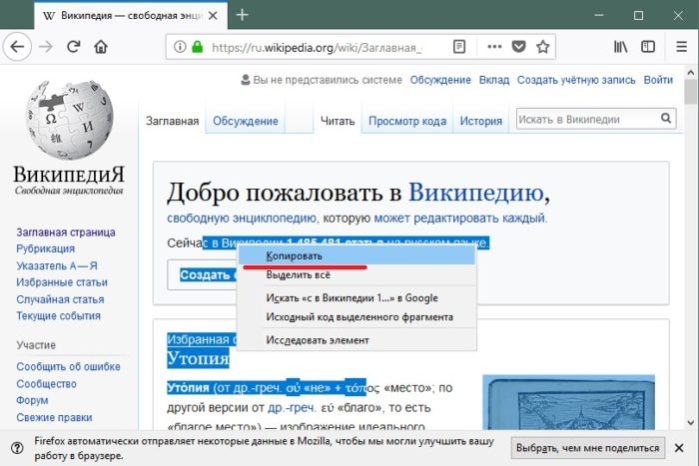Click the green padlock security icon

pos(197,47)
